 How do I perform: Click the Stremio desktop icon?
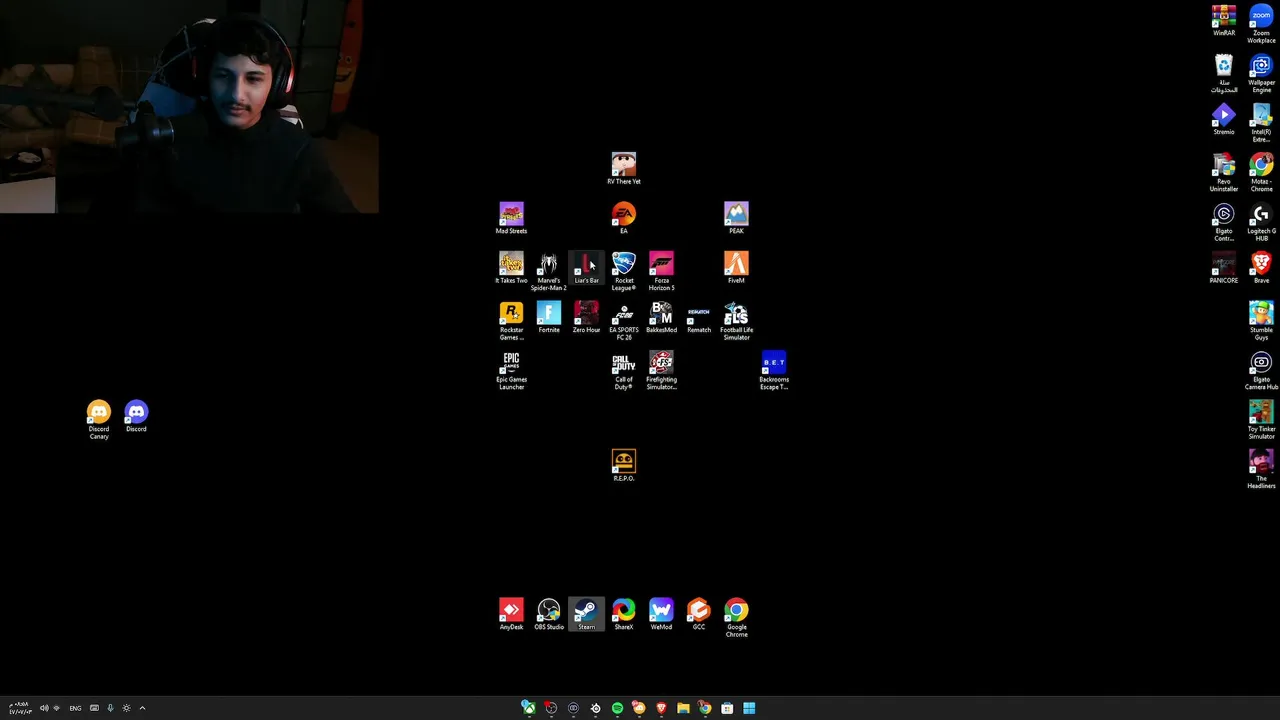1224,119
